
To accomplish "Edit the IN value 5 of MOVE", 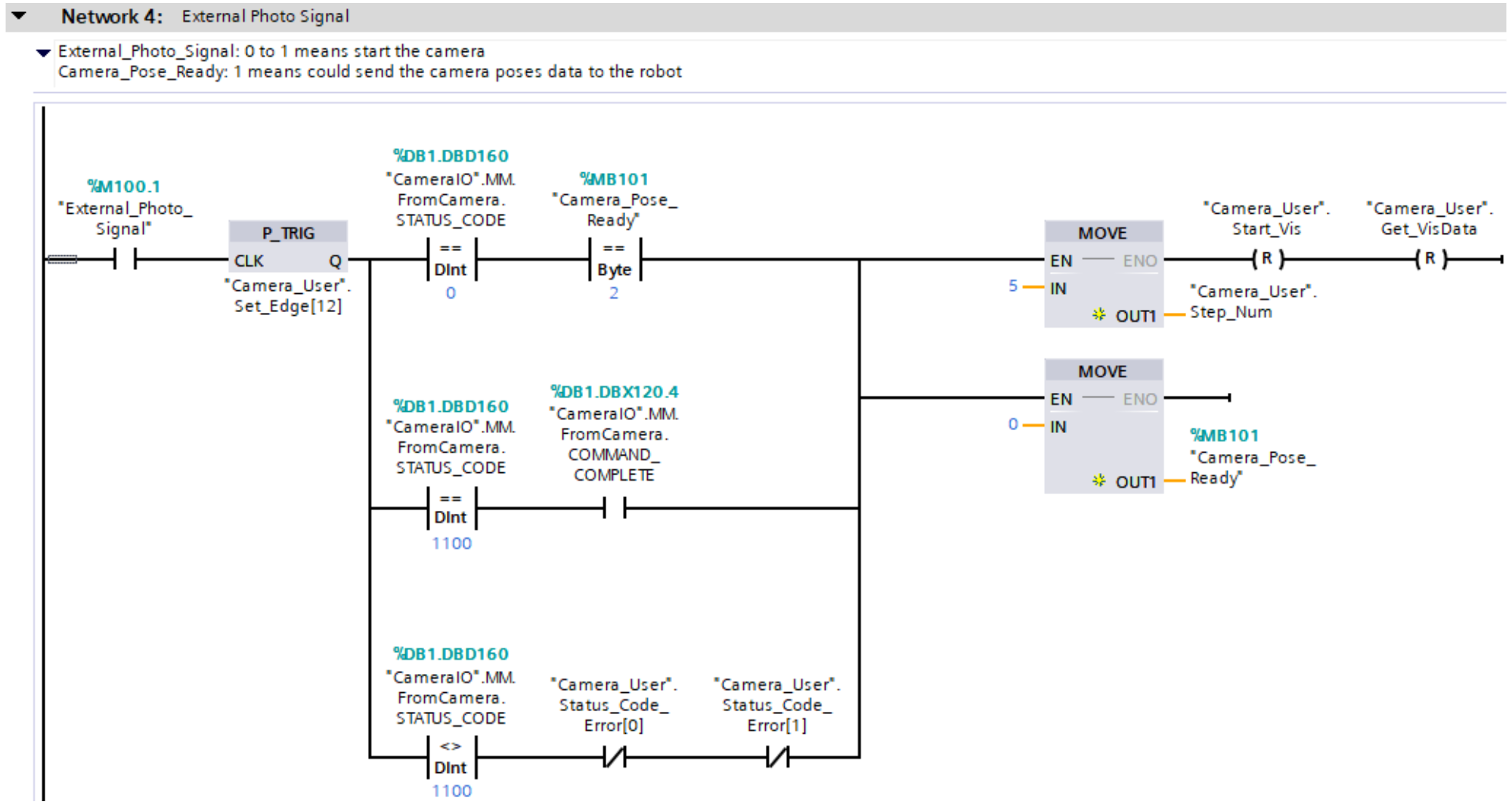I will tap(1012, 286).
